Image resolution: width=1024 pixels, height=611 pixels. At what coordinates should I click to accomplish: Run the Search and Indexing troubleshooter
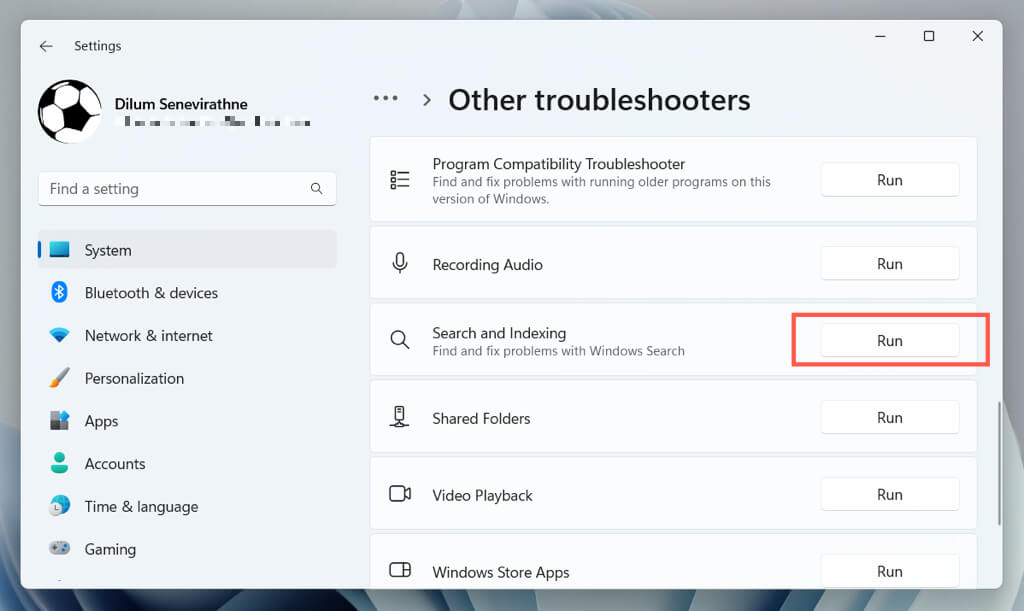click(889, 341)
